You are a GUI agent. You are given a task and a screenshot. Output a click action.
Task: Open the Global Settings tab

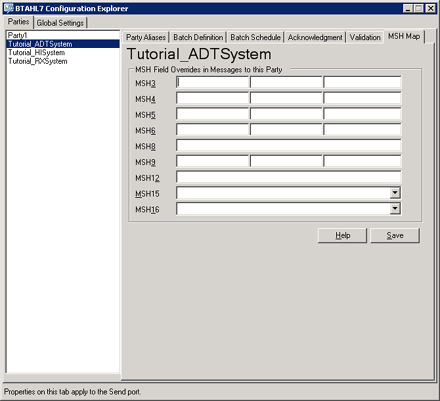[x=60, y=23]
